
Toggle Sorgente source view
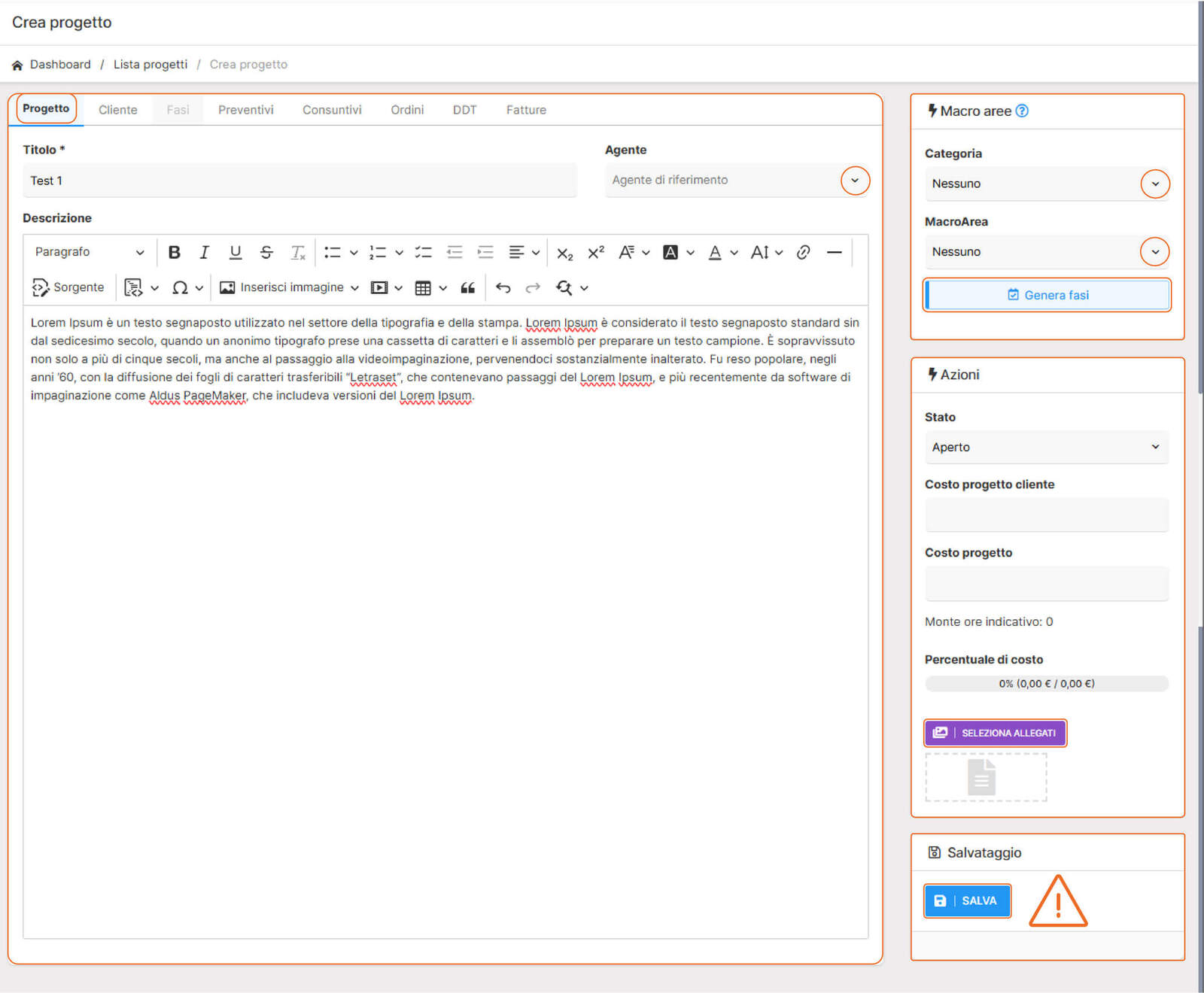(68, 288)
